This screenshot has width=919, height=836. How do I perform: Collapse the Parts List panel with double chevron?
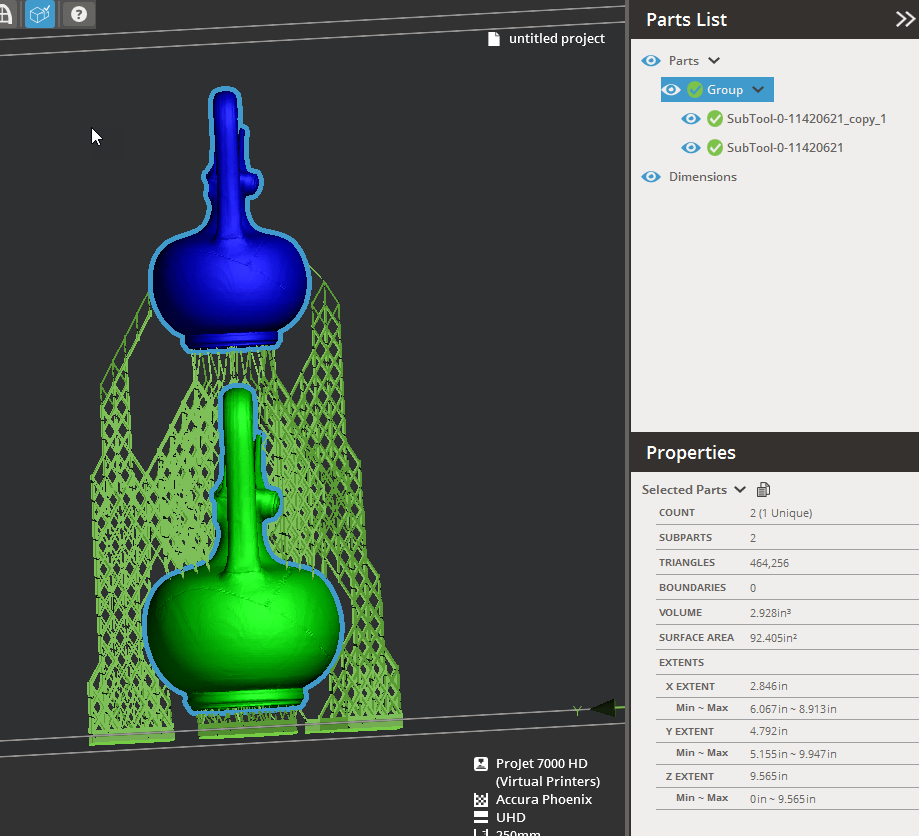903,18
